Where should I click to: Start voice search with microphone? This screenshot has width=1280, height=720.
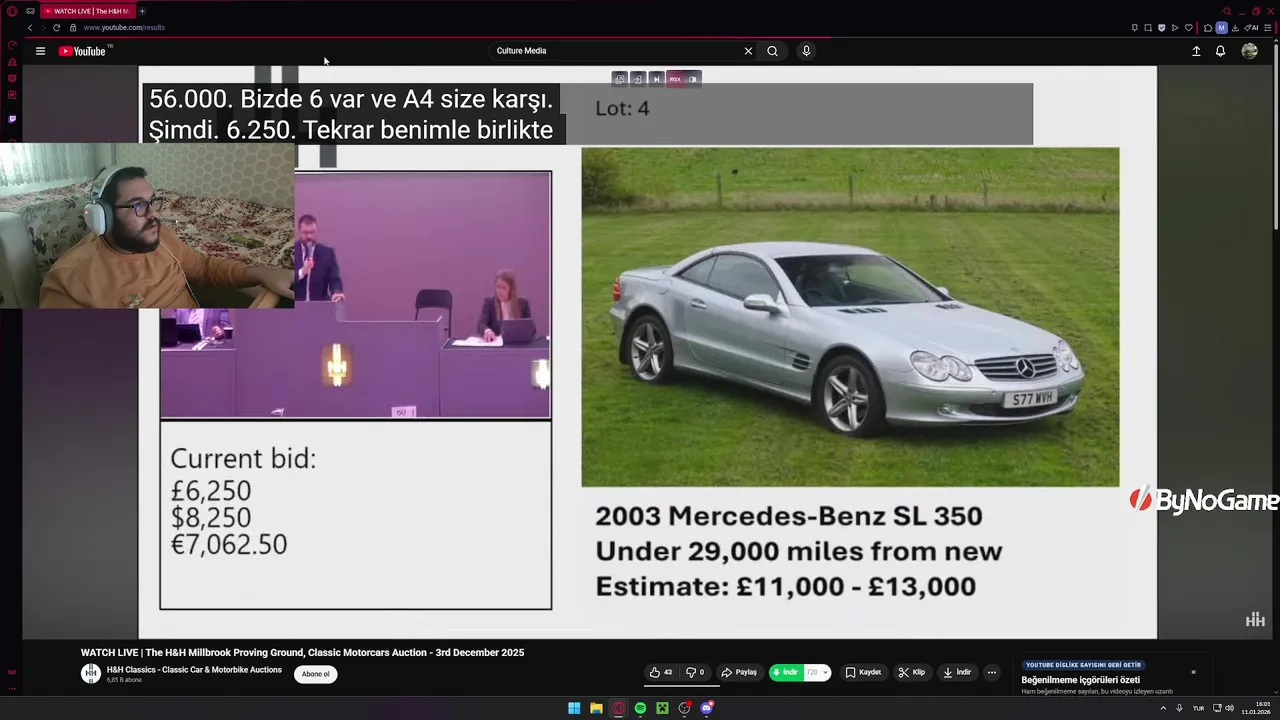pyautogui.click(x=806, y=51)
